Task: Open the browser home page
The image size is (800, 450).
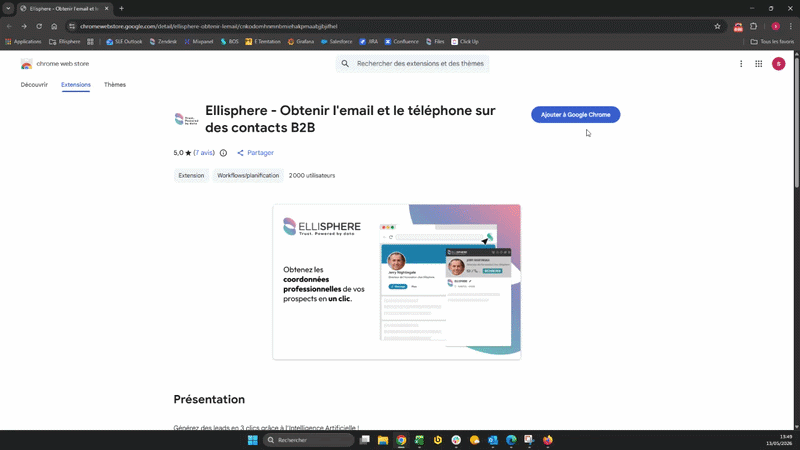Action: pyautogui.click(x=54, y=26)
